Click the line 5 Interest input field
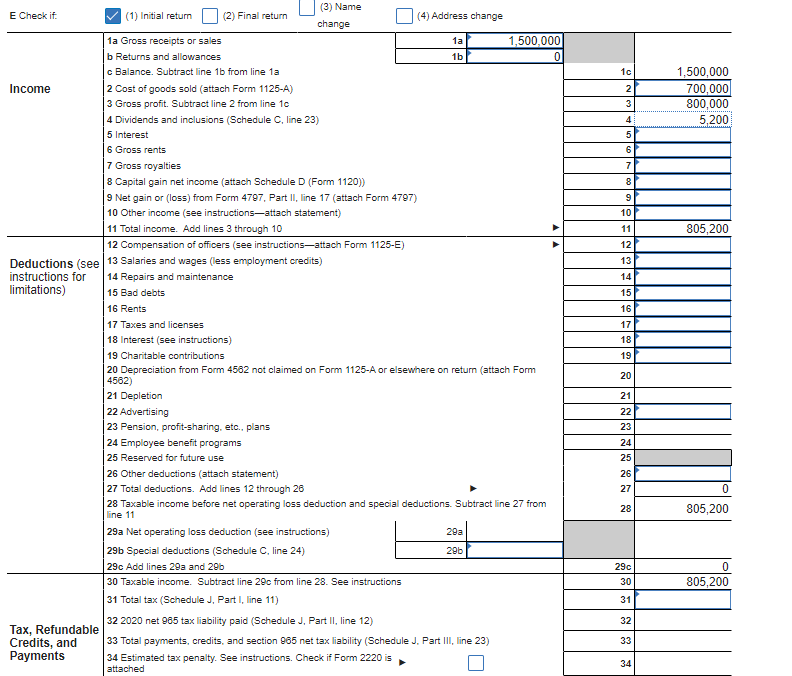The image size is (792, 676). tap(682, 135)
